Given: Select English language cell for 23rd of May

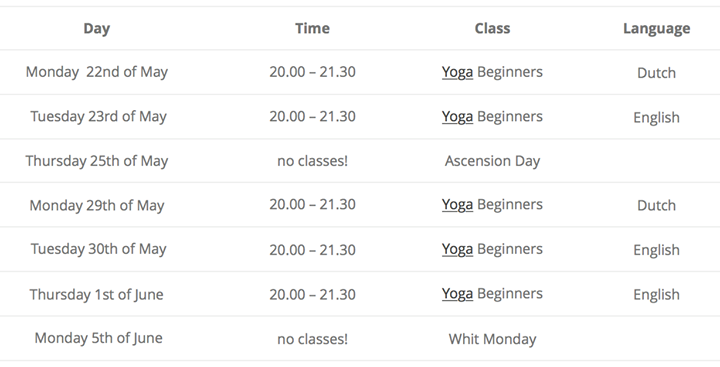Looking at the screenshot, I should click(657, 118).
